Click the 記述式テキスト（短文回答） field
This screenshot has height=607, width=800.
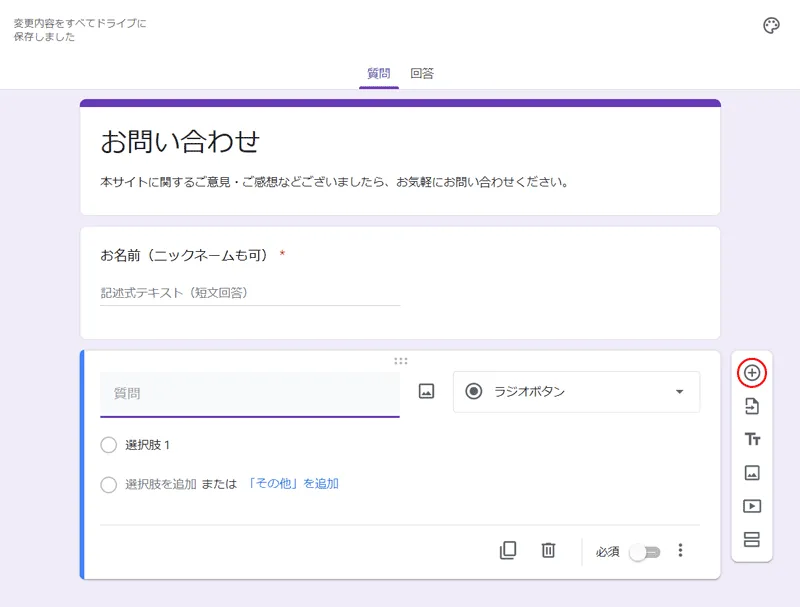(x=249, y=293)
